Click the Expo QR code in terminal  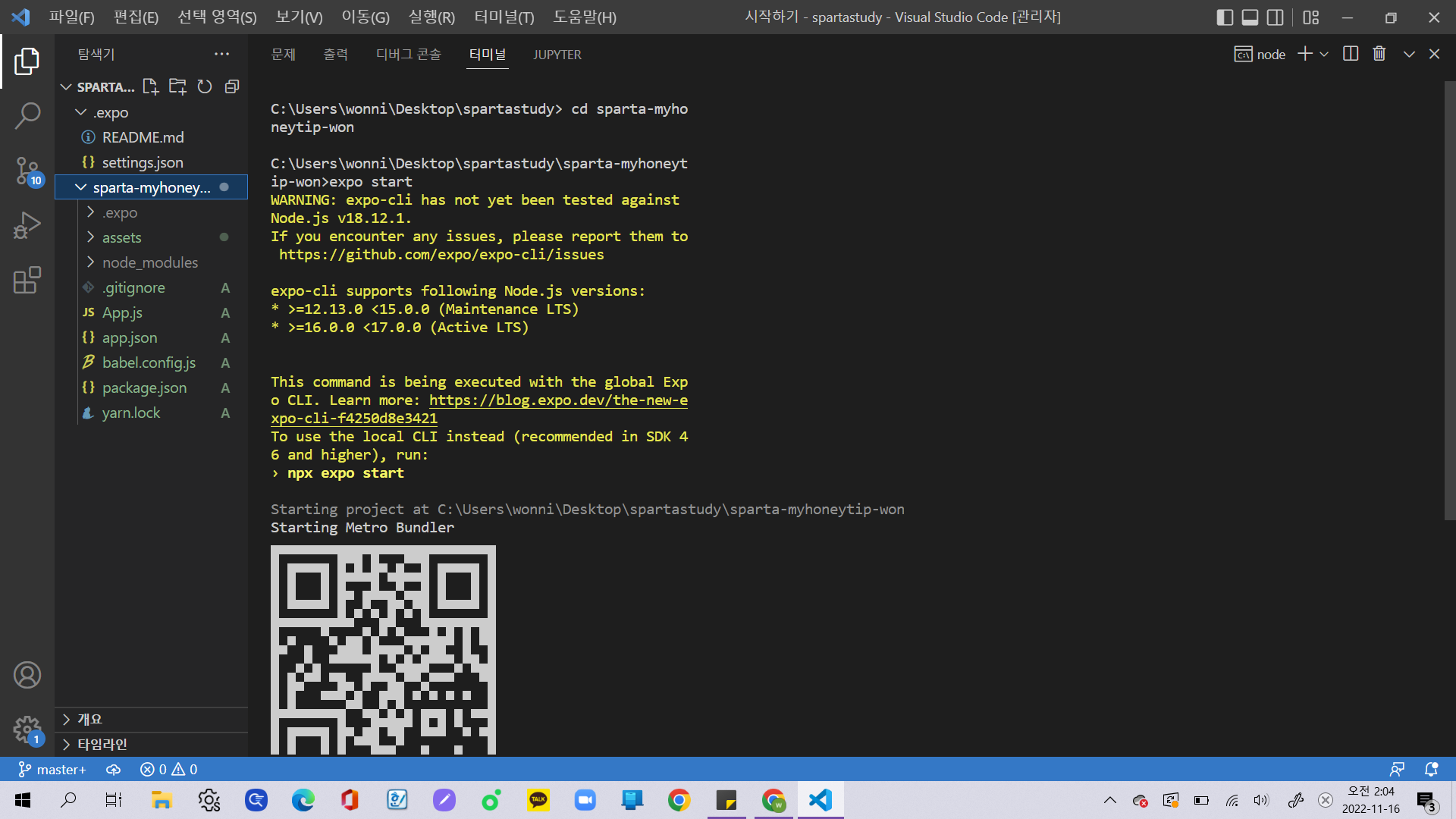(383, 650)
